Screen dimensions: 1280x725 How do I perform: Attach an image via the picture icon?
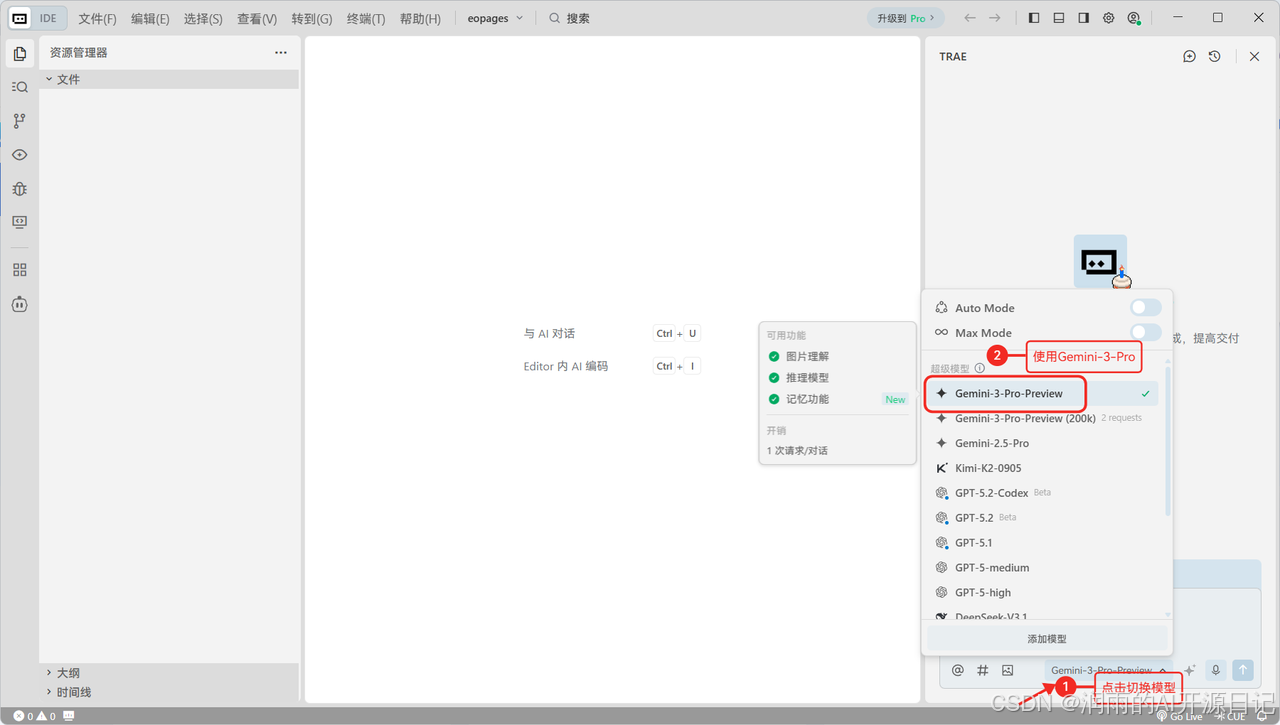(1008, 670)
